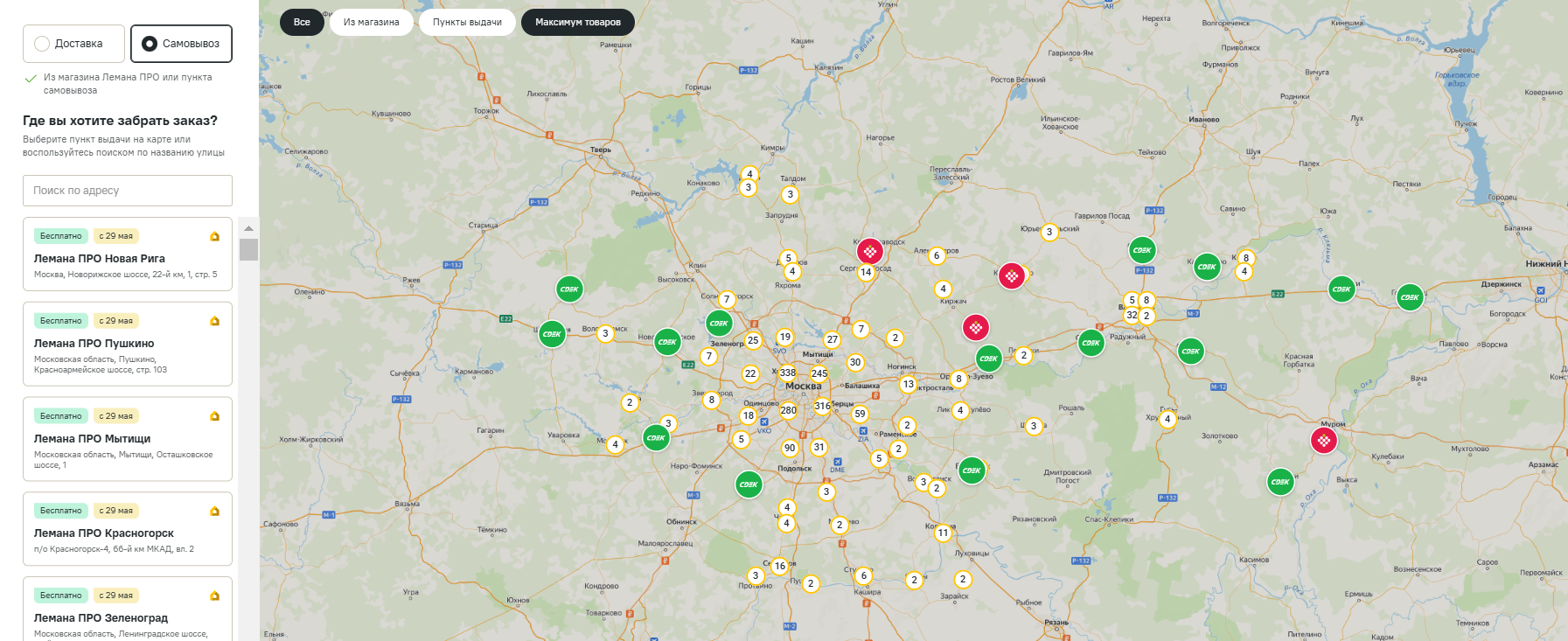The width and height of the screenshot is (1568, 641).
Task: Expand the 32 cluster near Владимир
Action: point(1132,315)
